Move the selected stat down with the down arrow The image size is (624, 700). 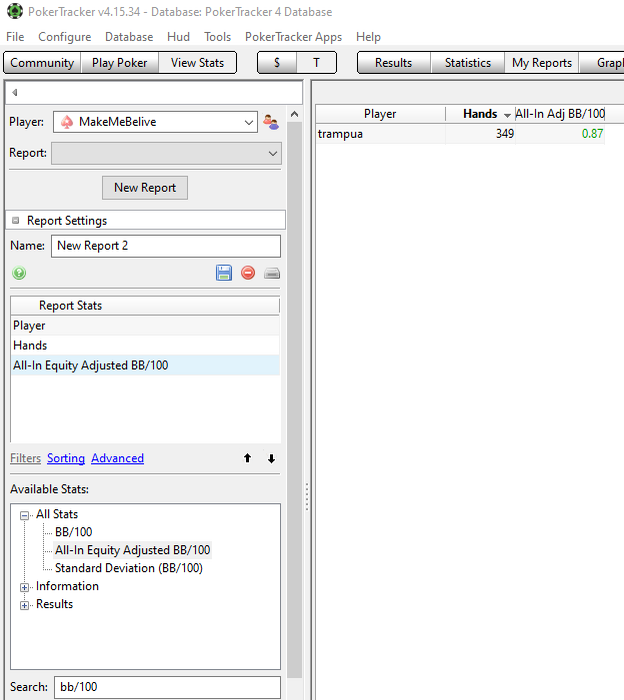point(271,458)
